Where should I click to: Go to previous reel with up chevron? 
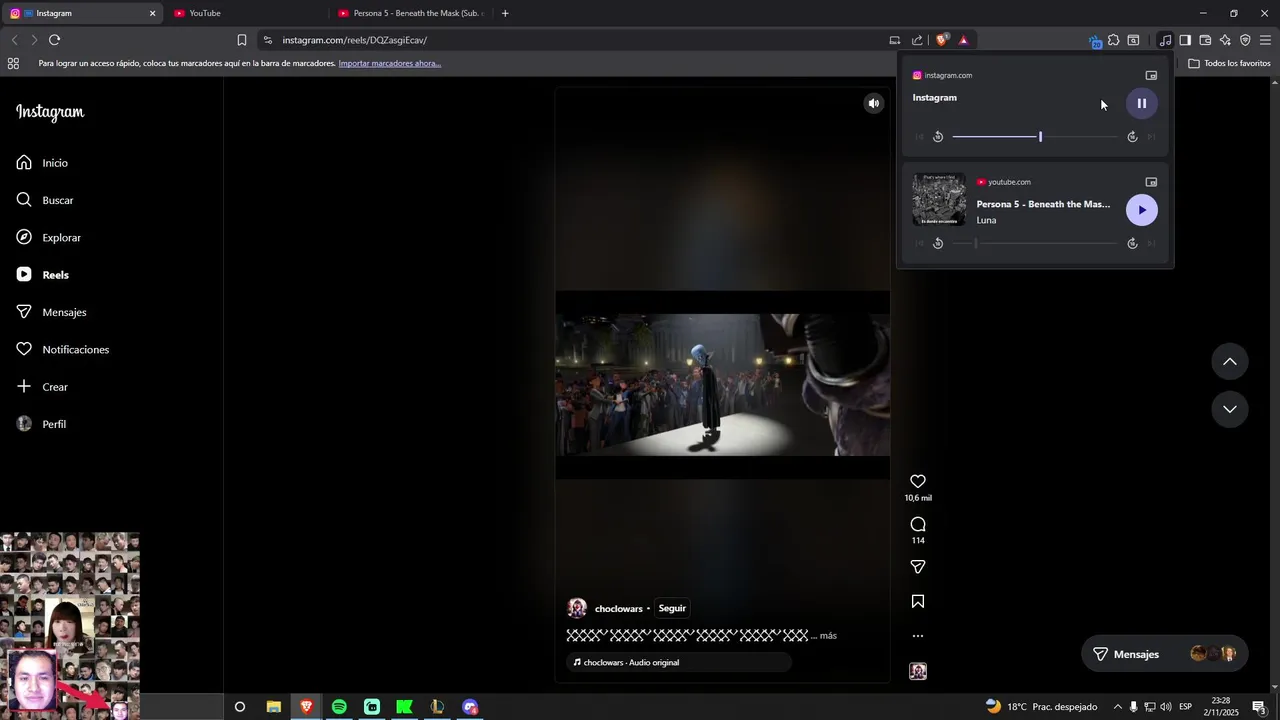(x=1230, y=362)
